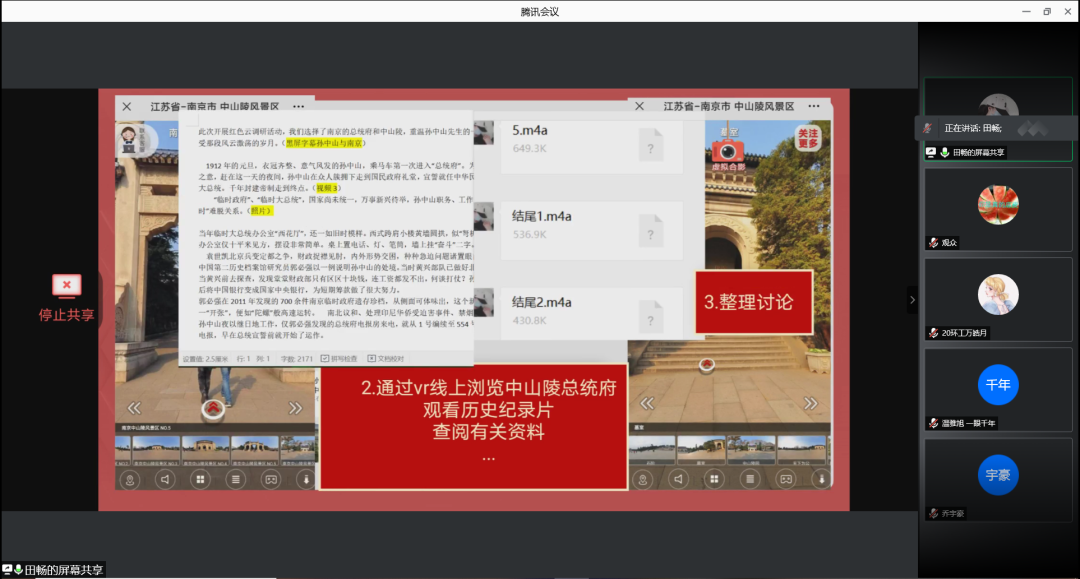The image size is (1080, 579).
Task: Click the 关注更多 badge in right panorama
Action: pyautogui.click(x=807, y=138)
